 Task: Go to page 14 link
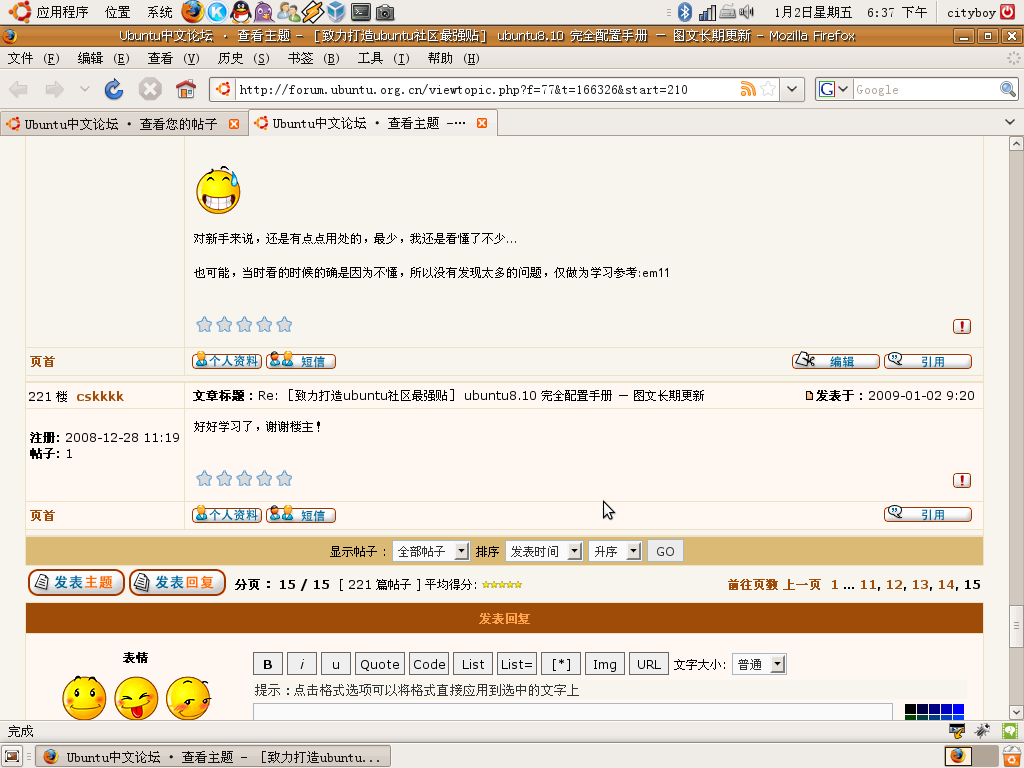(x=946, y=584)
